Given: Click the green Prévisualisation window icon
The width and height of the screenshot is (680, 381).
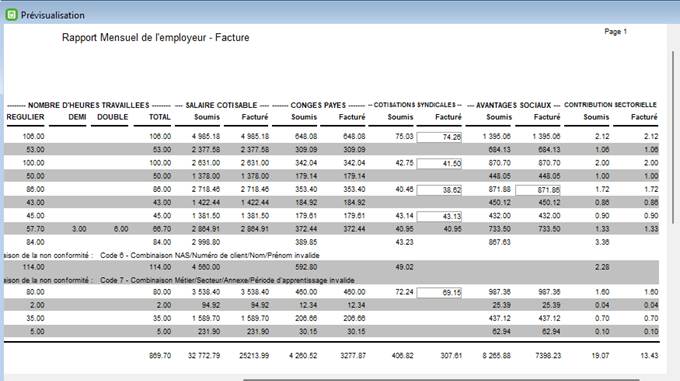Looking at the screenshot, I should click(11, 15).
